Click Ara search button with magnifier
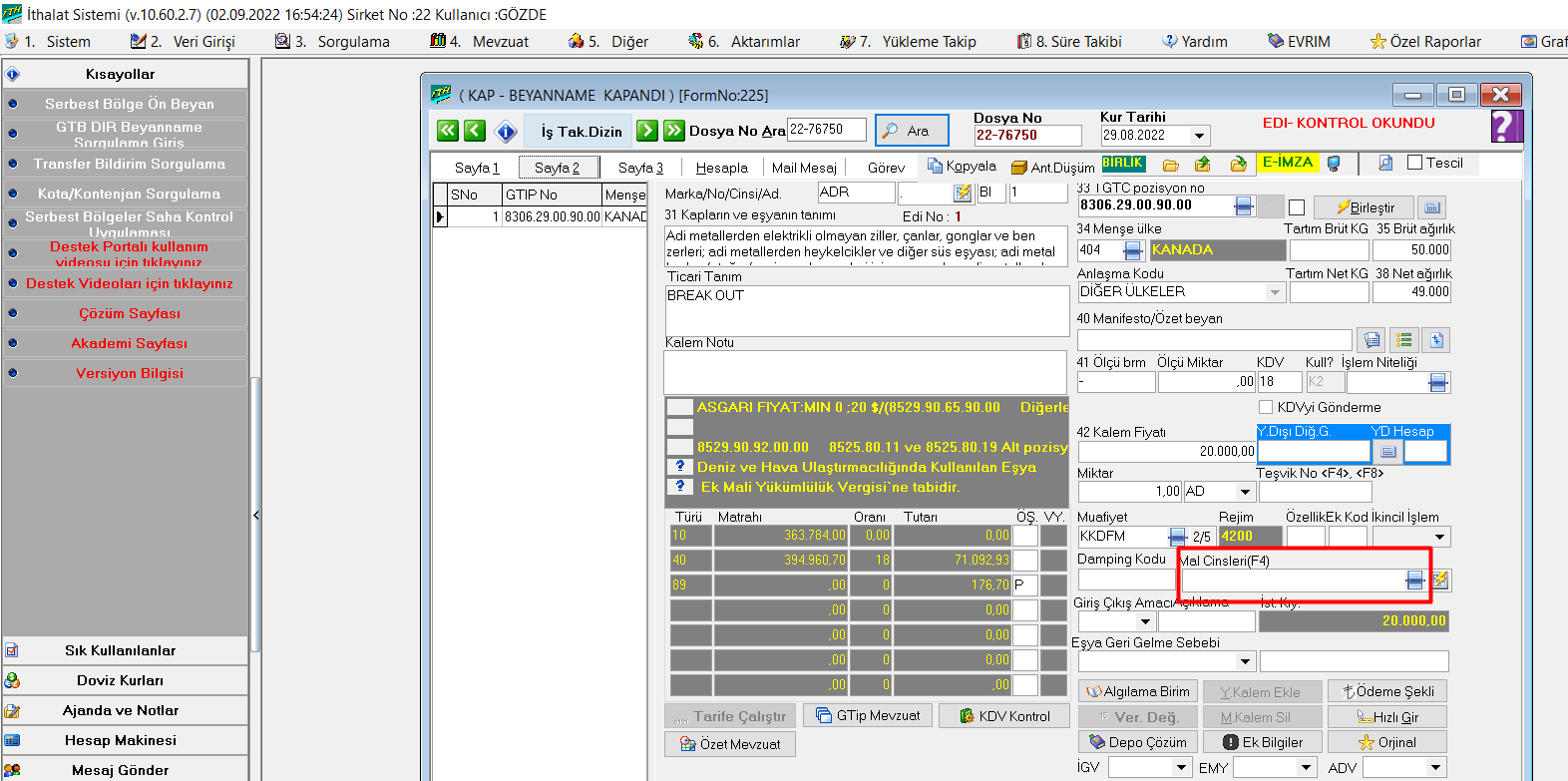 click(912, 131)
